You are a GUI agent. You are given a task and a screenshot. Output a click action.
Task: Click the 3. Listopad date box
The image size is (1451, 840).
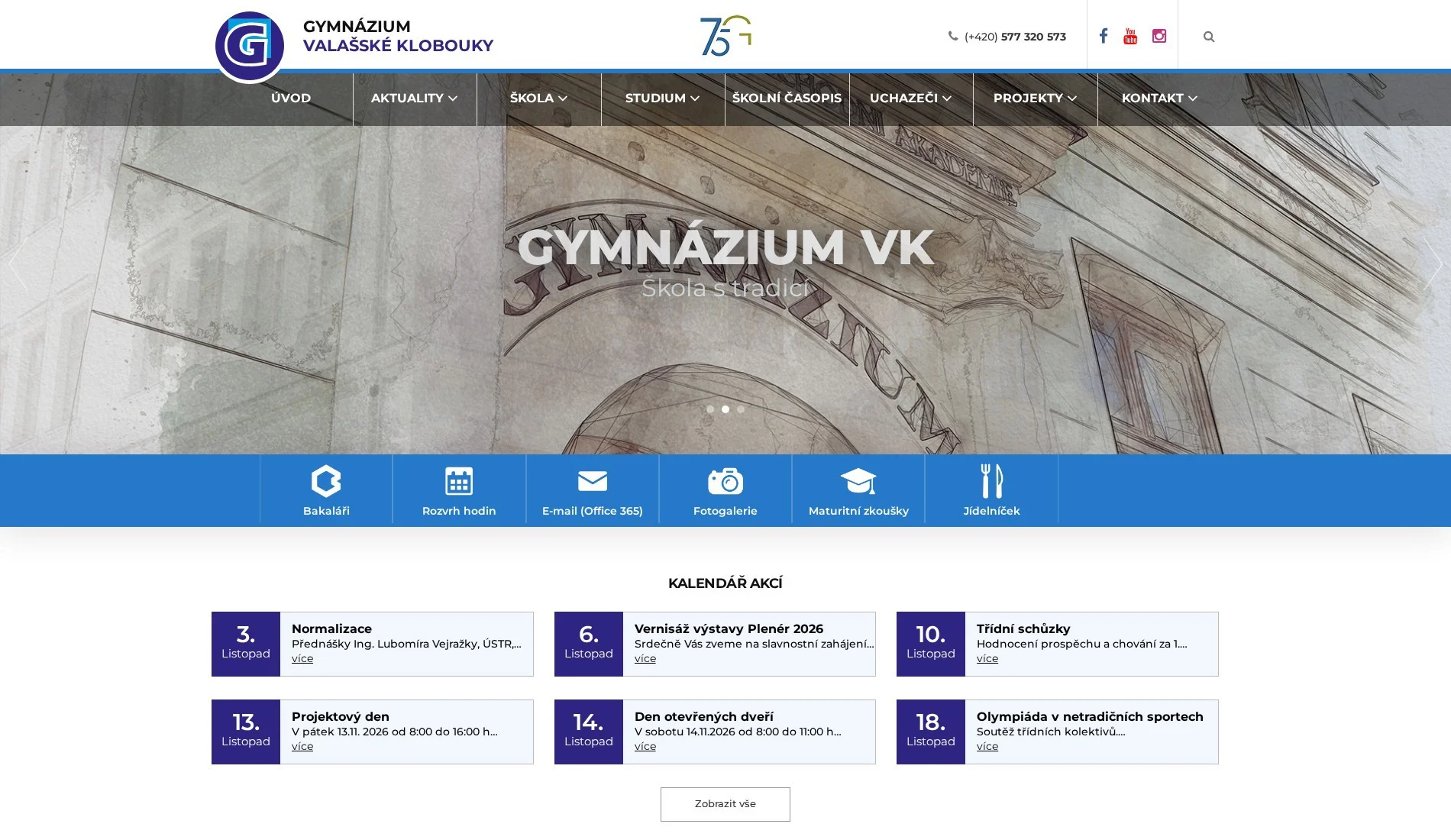tap(246, 644)
